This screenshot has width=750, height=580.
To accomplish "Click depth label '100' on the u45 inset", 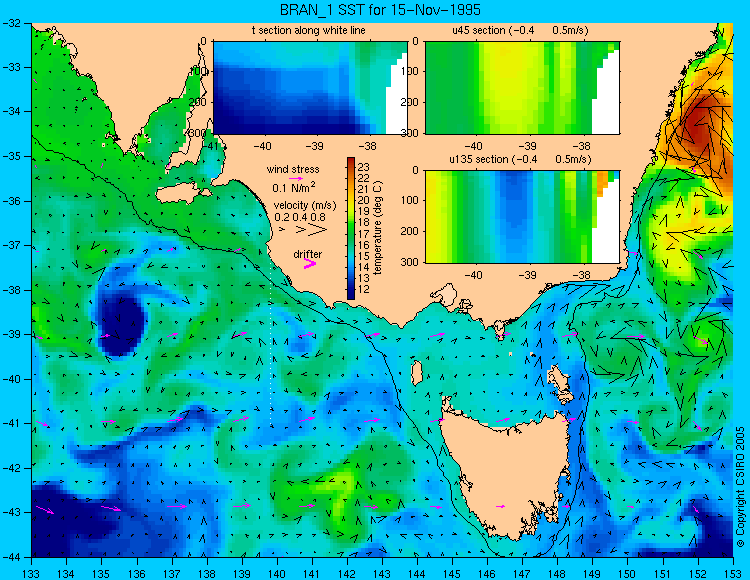I will pyautogui.click(x=409, y=71).
